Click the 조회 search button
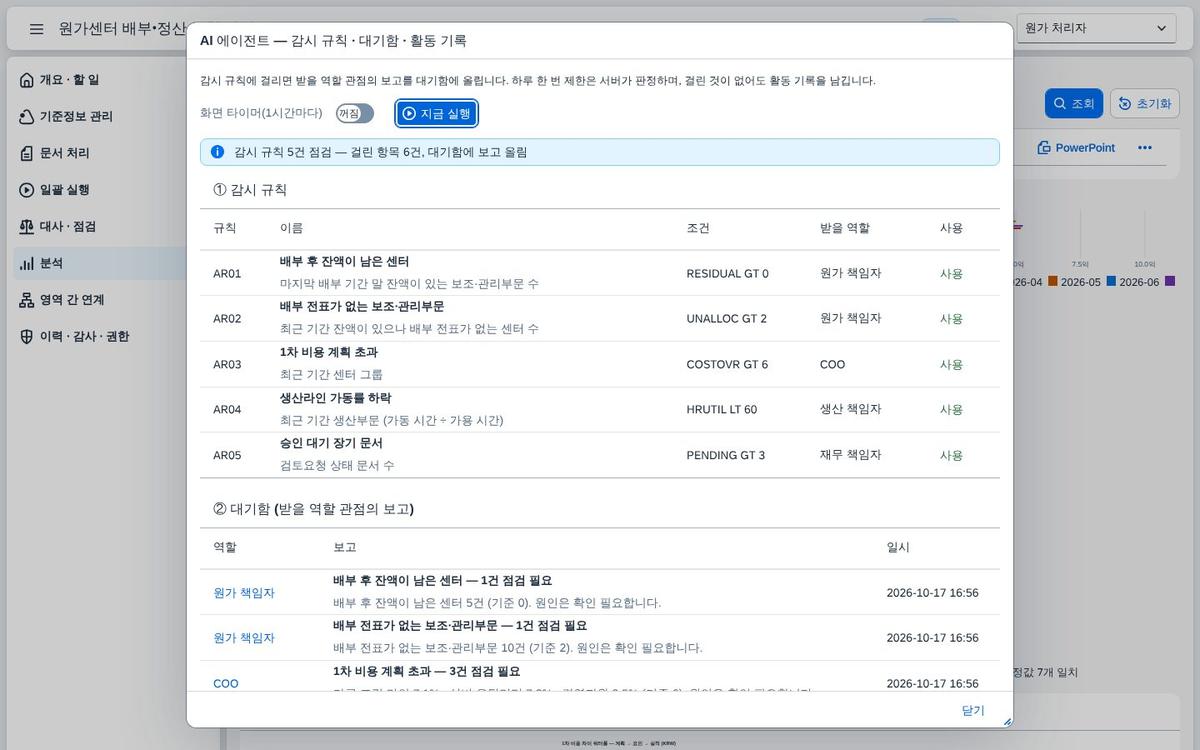Screen dimensions: 1200x750 point(1074,103)
